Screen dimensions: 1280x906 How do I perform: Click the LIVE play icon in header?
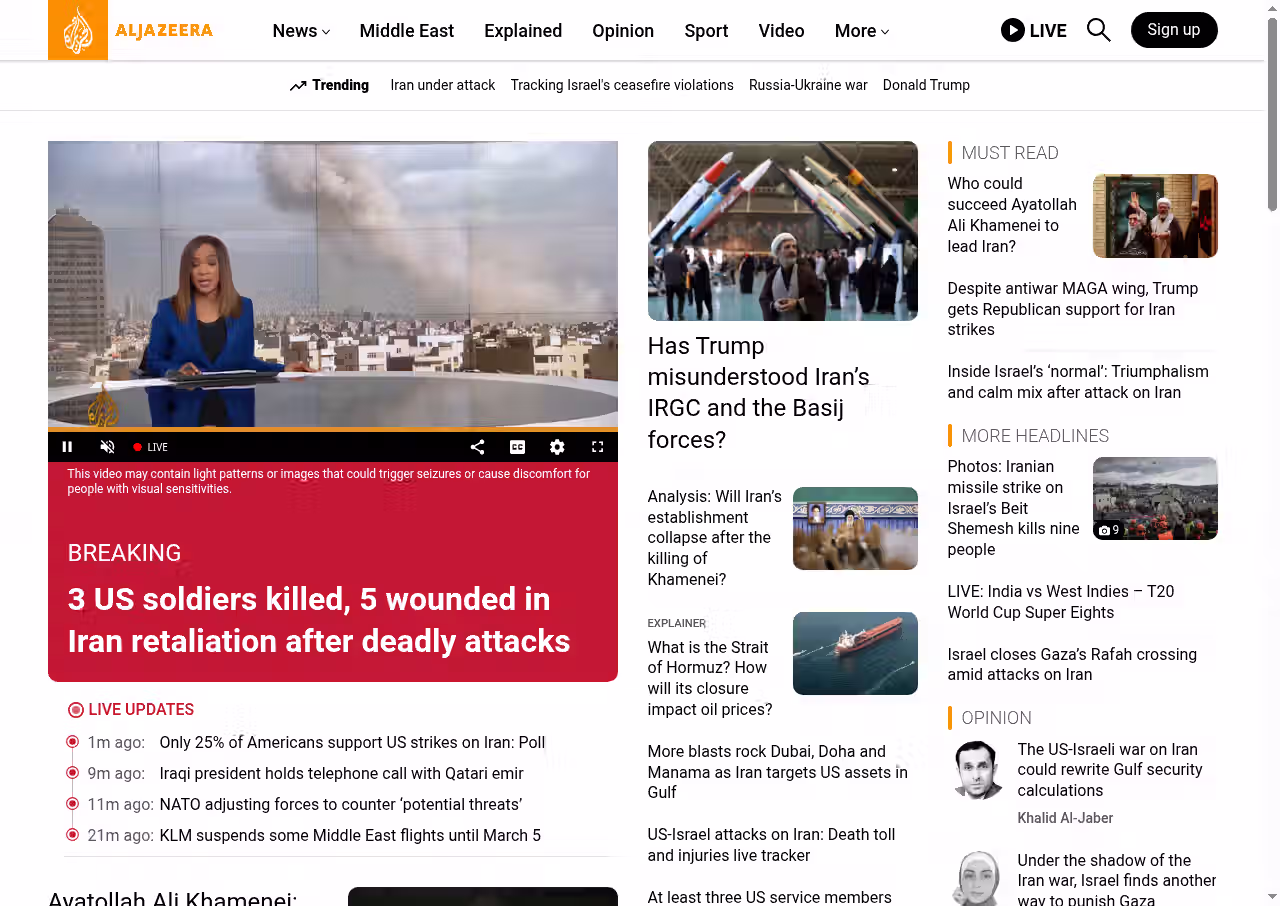tap(1013, 30)
